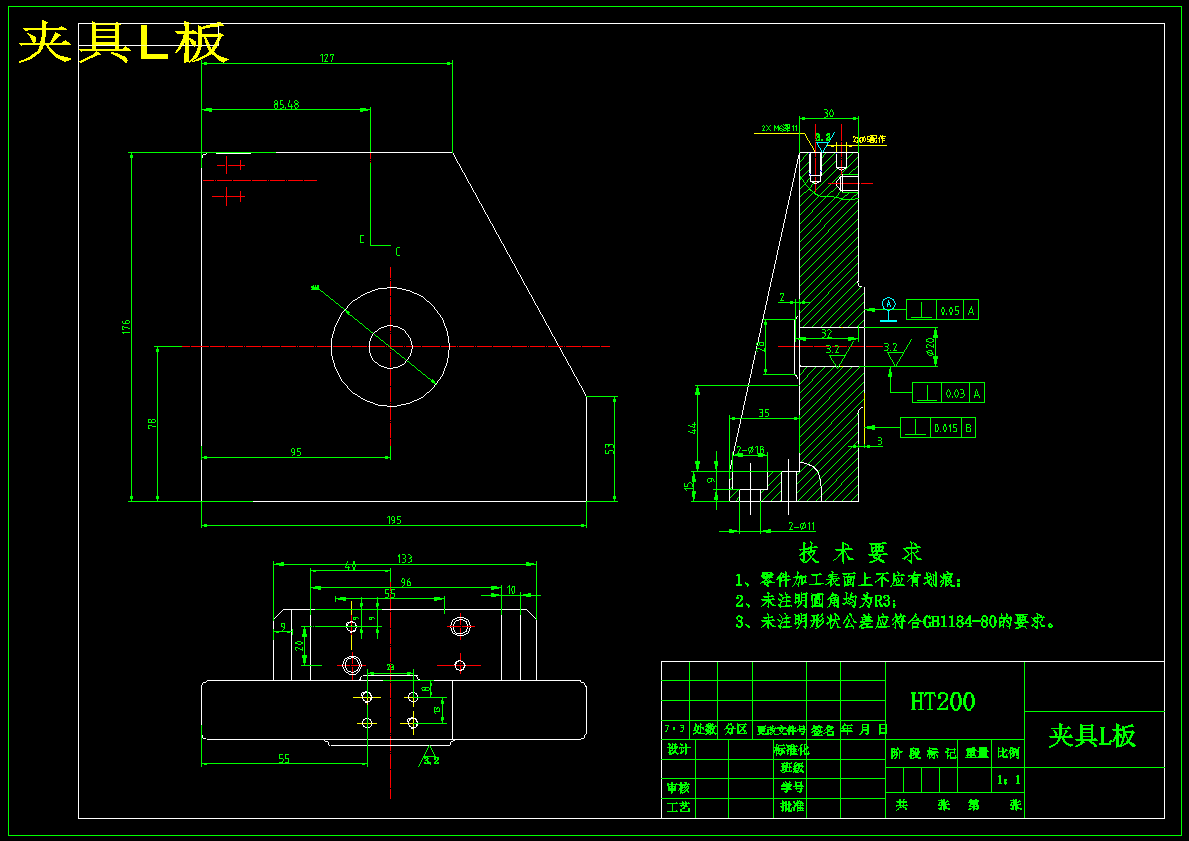
Task: Click the 审核 cell in title block
Action: [x=679, y=788]
